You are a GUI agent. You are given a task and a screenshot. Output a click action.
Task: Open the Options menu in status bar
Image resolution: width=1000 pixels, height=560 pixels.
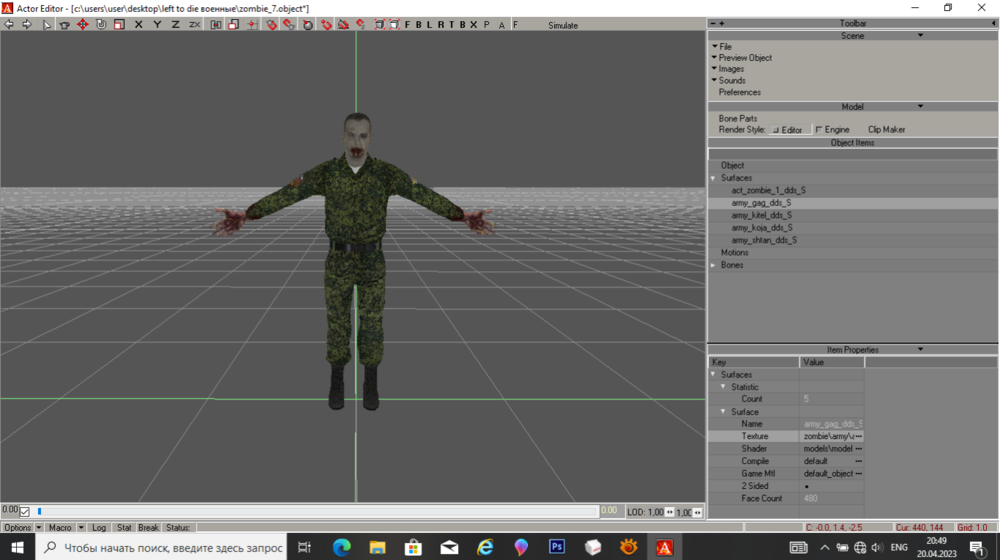18,527
